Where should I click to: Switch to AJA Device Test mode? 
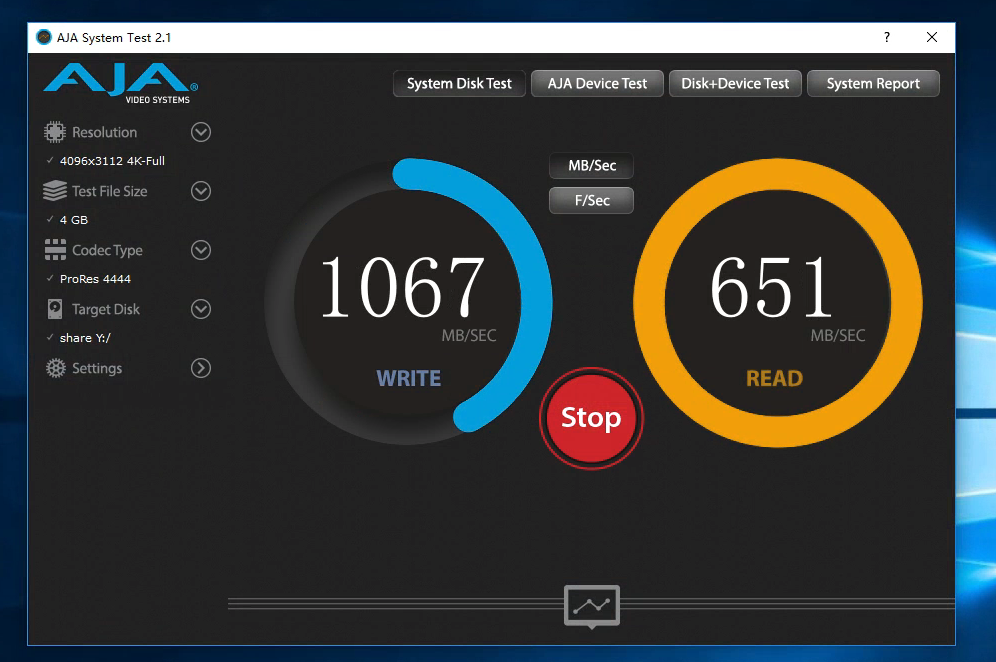point(597,83)
